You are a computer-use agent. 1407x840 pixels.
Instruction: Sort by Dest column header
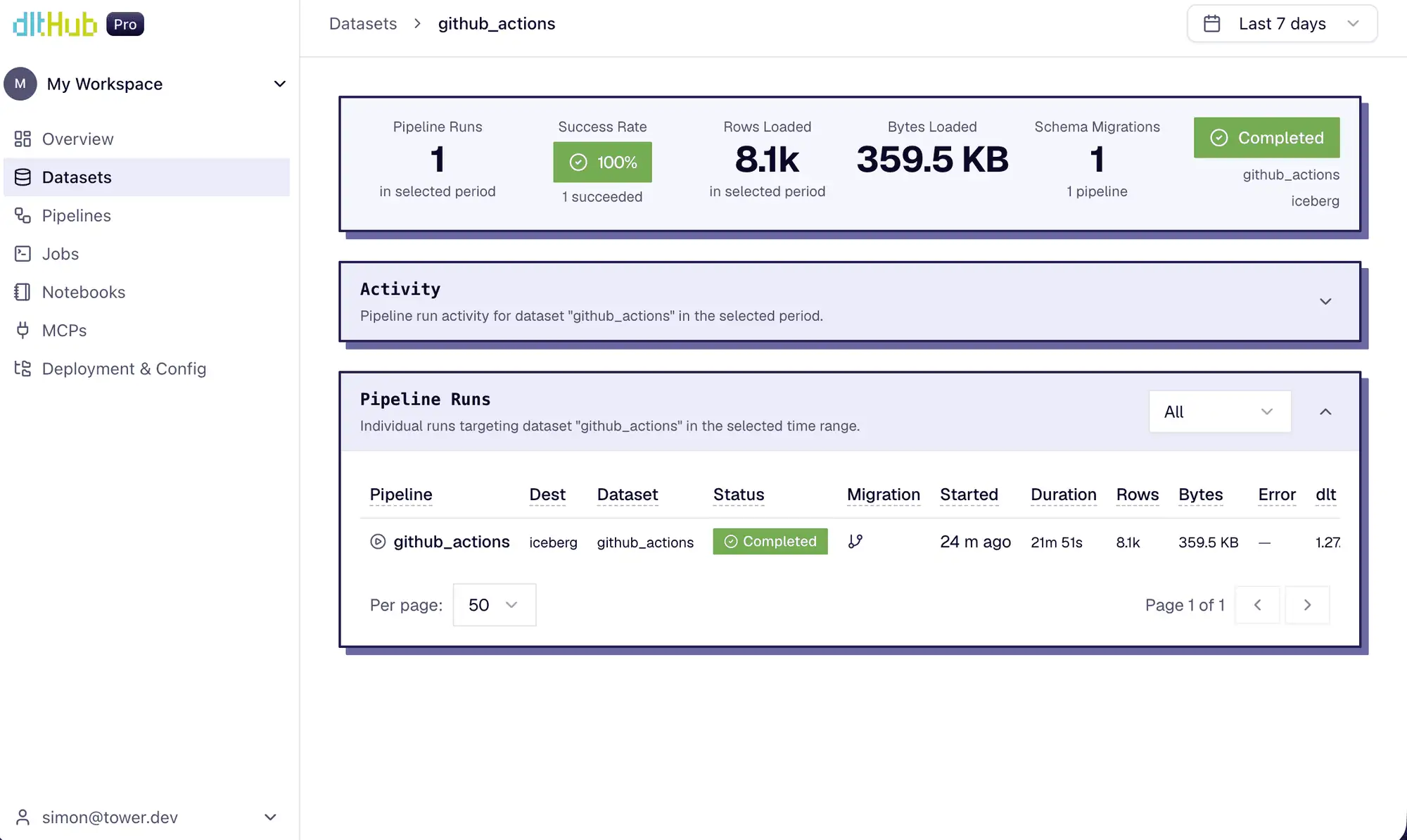[x=547, y=495]
